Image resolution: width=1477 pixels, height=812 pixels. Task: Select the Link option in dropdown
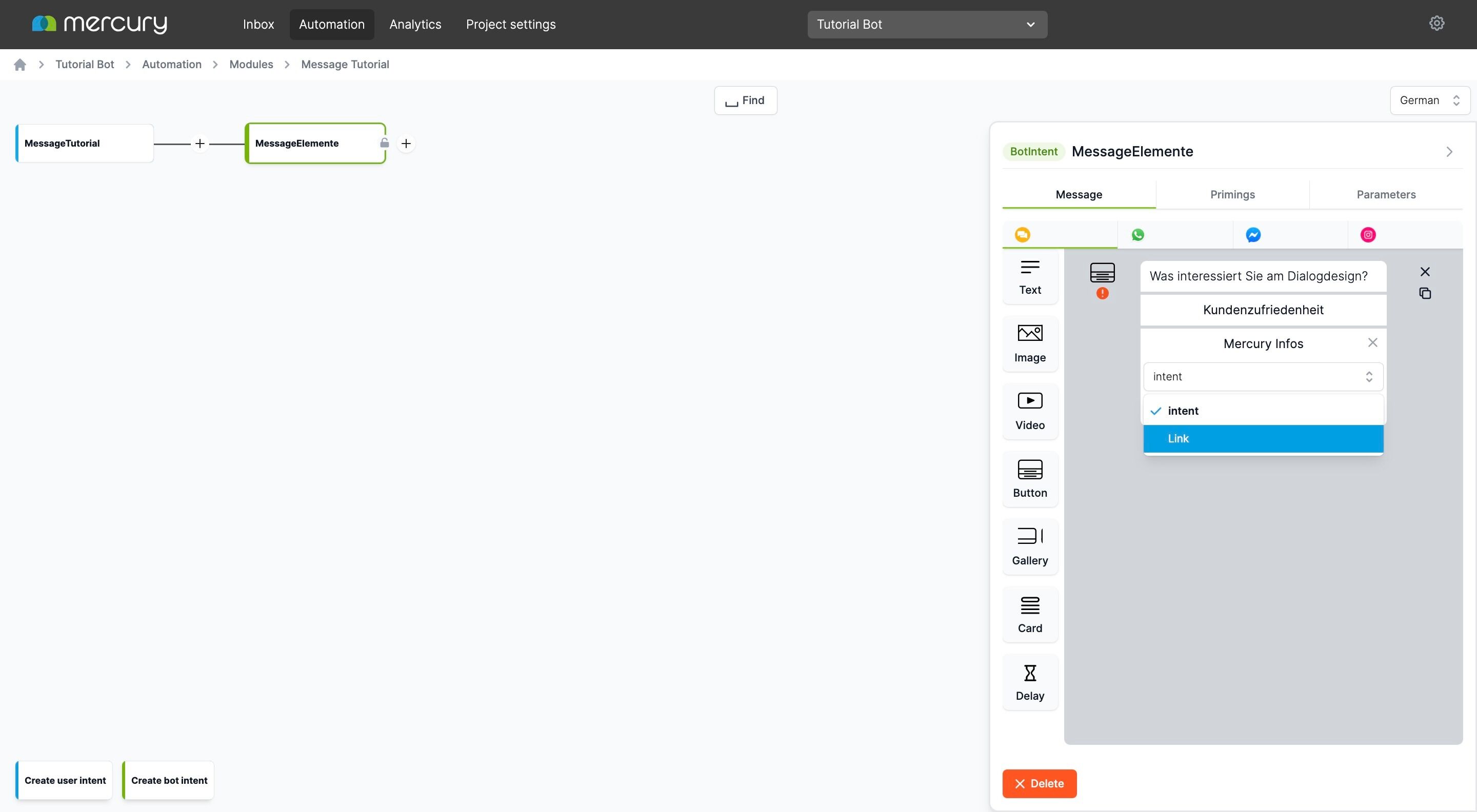(x=1263, y=439)
